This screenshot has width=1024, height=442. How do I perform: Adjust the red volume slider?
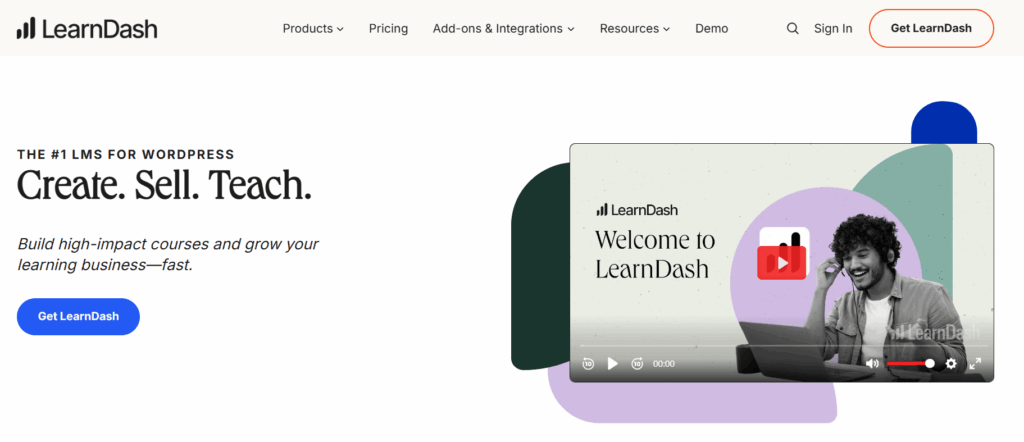(x=910, y=364)
